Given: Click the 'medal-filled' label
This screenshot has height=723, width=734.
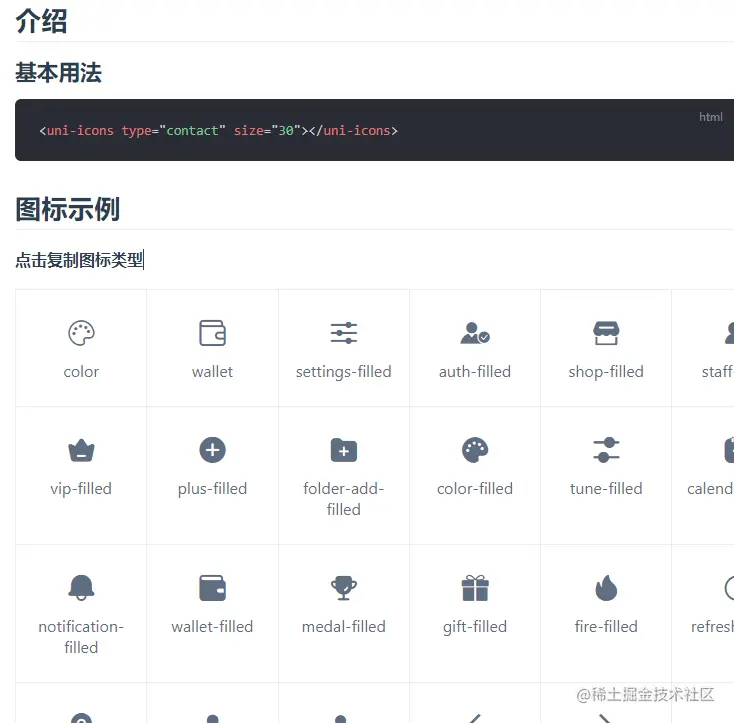Looking at the screenshot, I should click(x=344, y=627).
